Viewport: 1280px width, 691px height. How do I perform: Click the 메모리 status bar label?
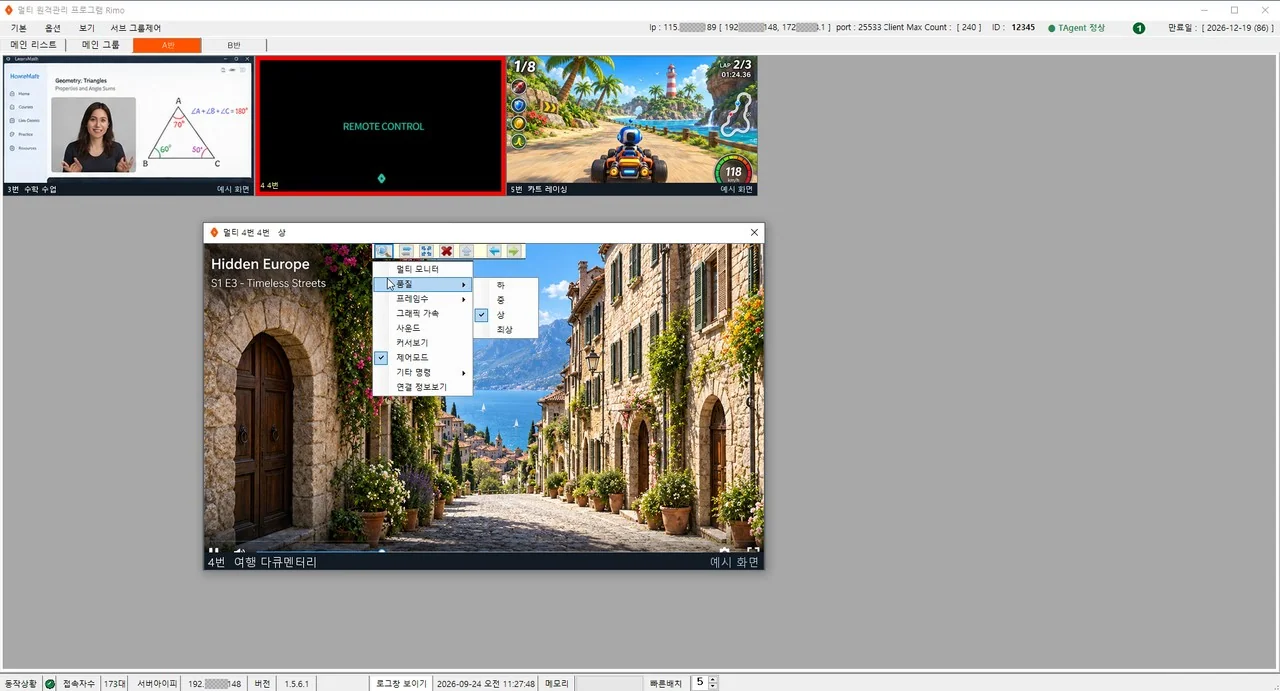tap(557, 684)
